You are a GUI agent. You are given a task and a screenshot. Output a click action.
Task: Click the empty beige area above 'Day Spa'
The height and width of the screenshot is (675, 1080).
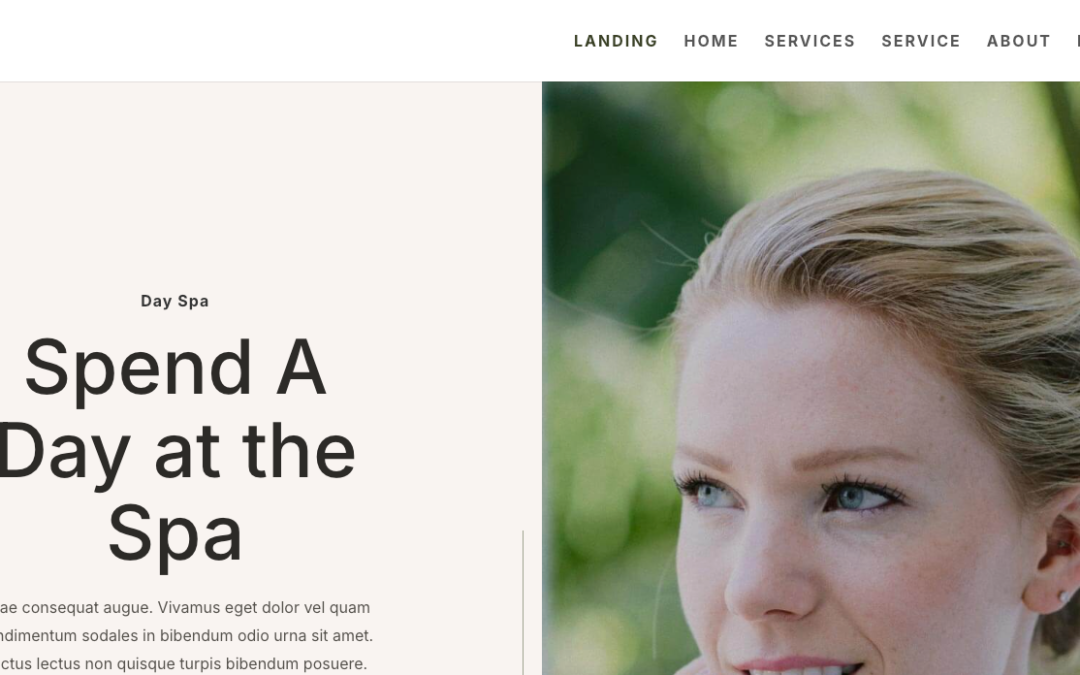coord(269,186)
